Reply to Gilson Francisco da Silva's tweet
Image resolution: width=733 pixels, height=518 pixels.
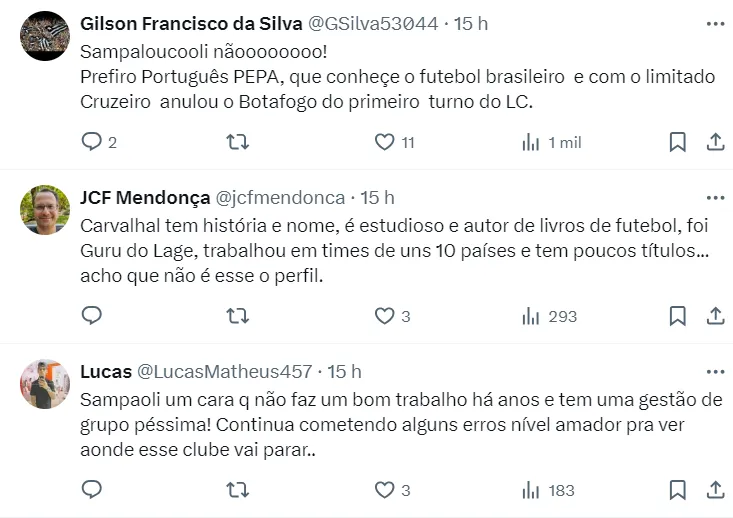coord(91,142)
